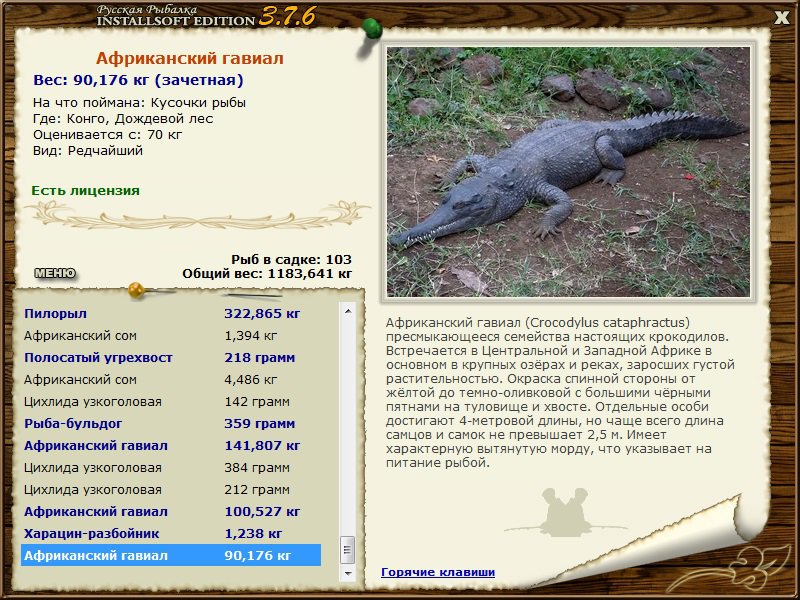Select the Харацин-разбойник 1,238 кг row
Screen dimensions: 800x600
click(x=171, y=533)
